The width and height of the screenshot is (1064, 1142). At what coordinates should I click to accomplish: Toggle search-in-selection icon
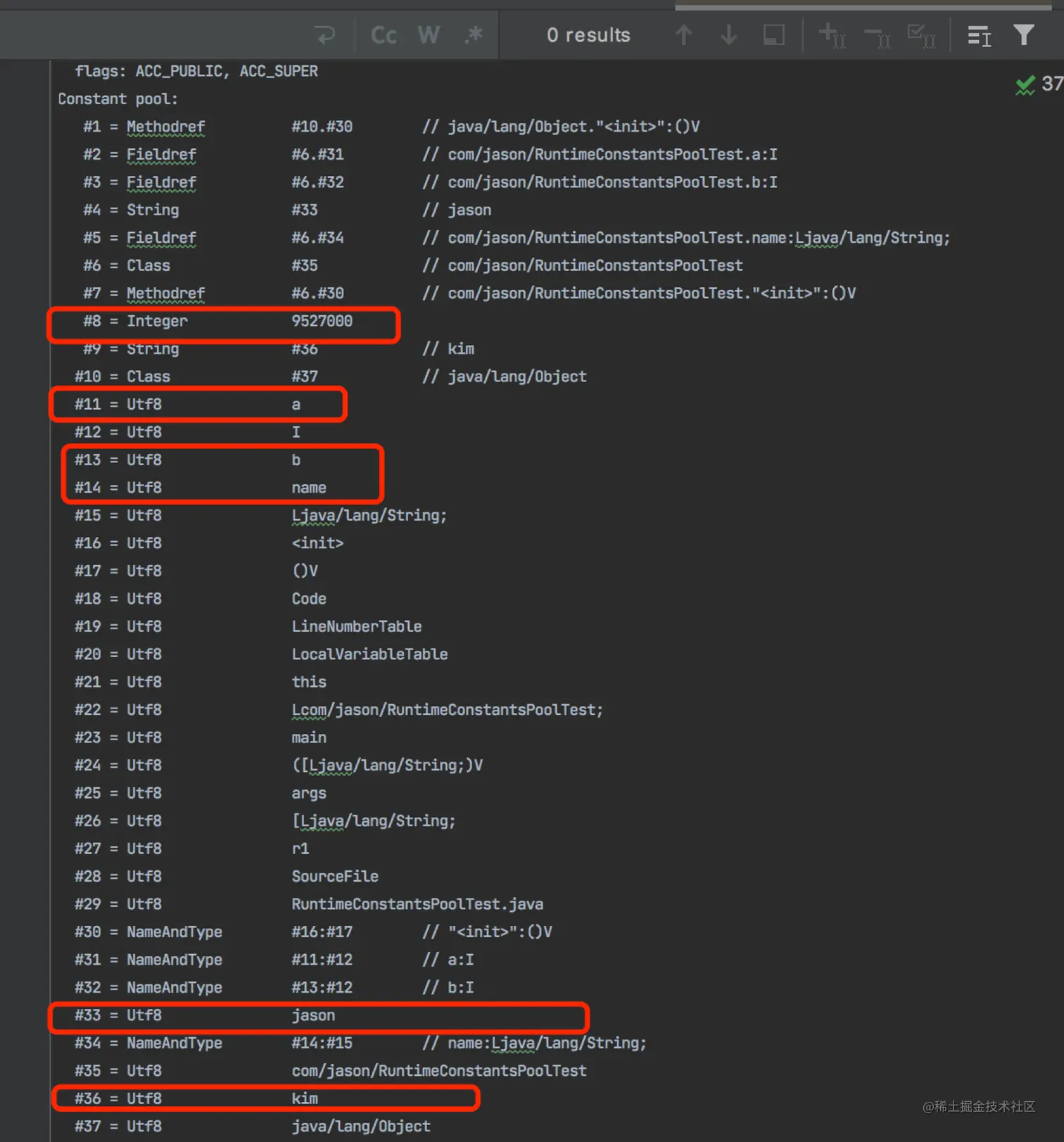774,34
